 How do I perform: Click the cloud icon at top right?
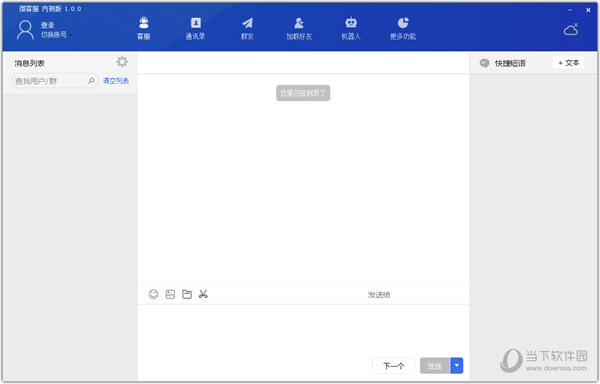571,29
